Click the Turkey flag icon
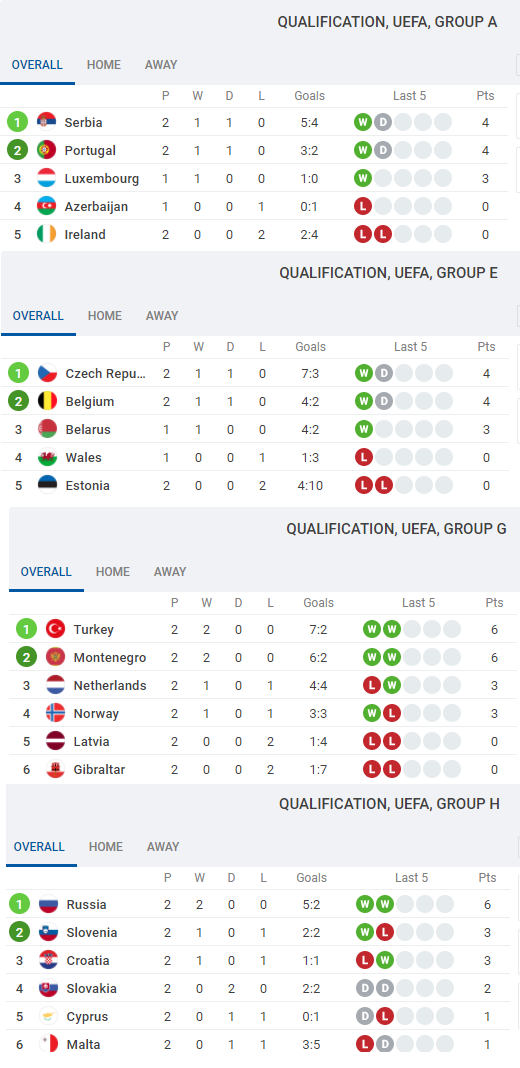 [x=55, y=629]
